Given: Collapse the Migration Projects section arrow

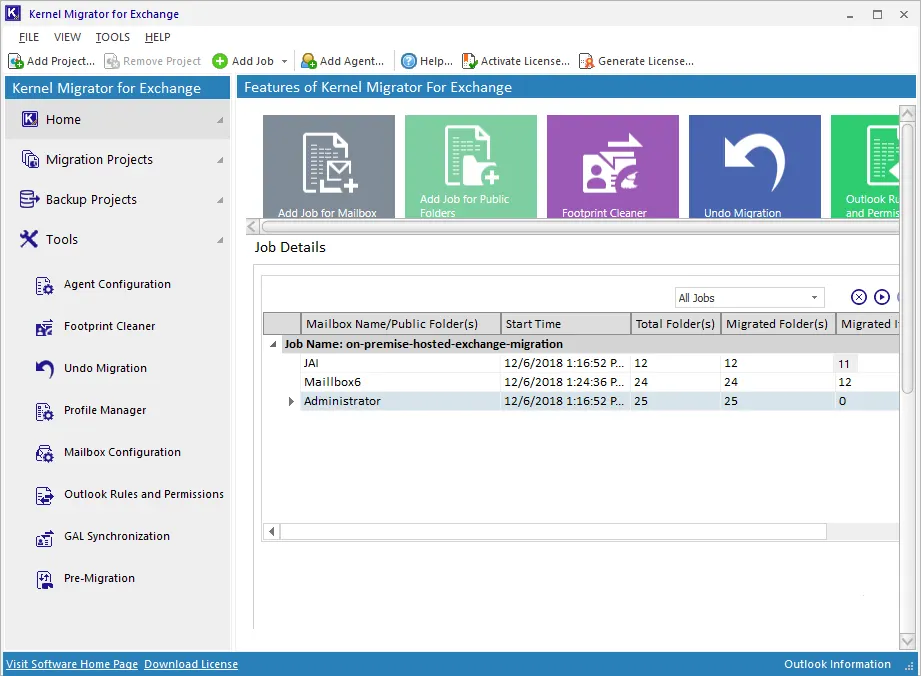Looking at the screenshot, I should (220, 160).
